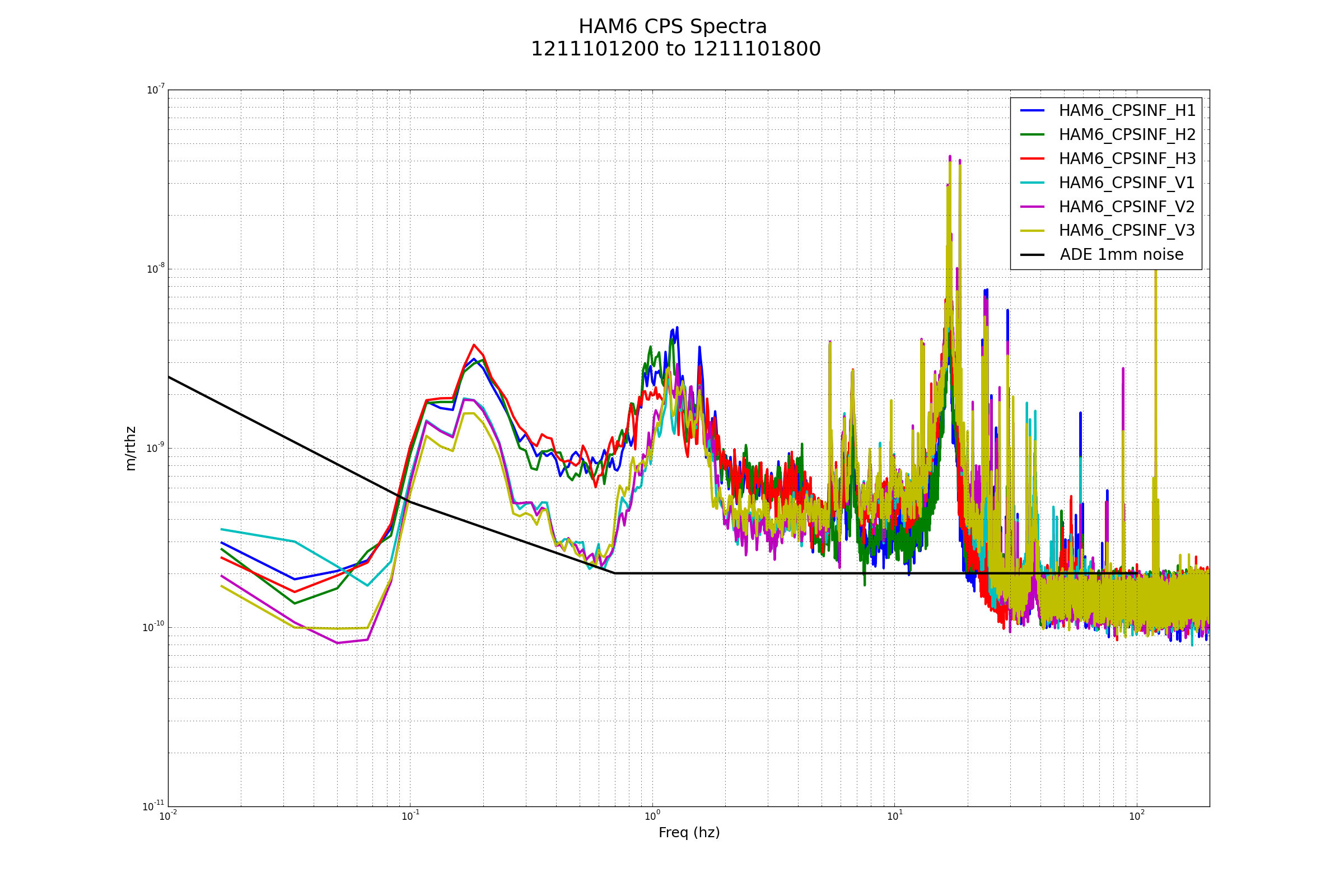Click the ADE 1mm noise legend label
Image resolution: width=1344 pixels, height=896 pixels.
[1121, 255]
